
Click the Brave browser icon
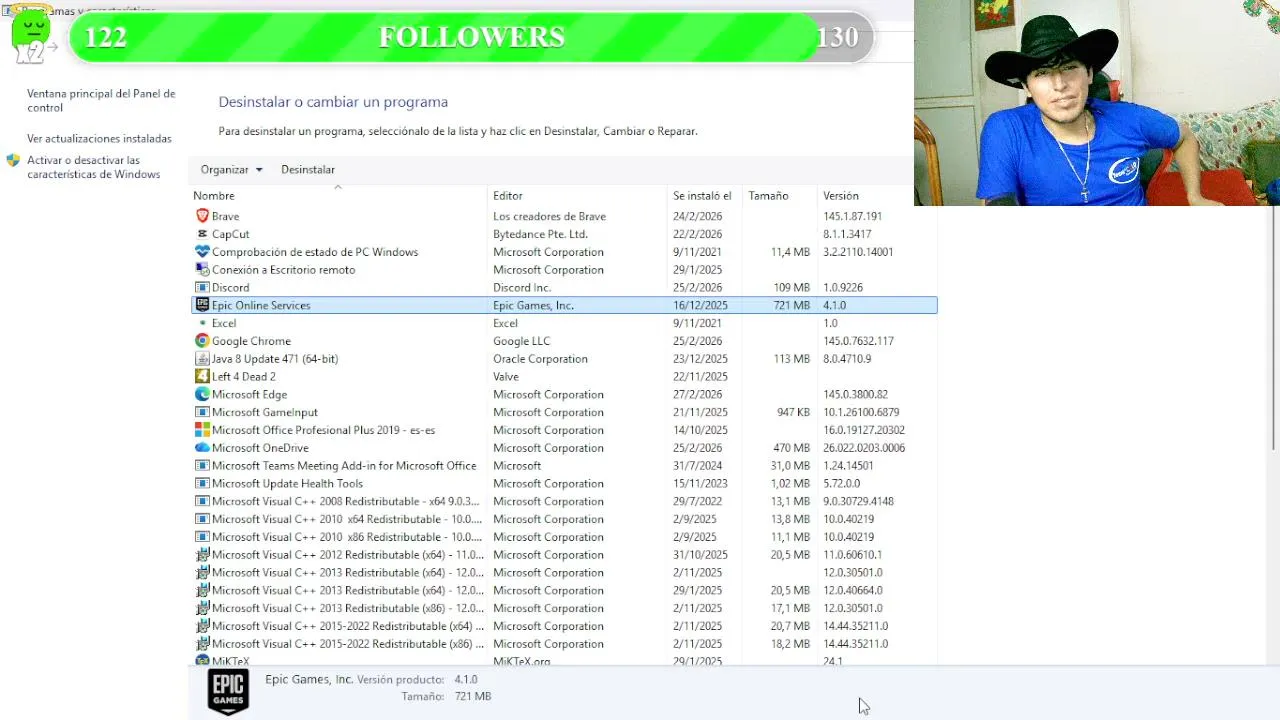pyautogui.click(x=202, y=216)
